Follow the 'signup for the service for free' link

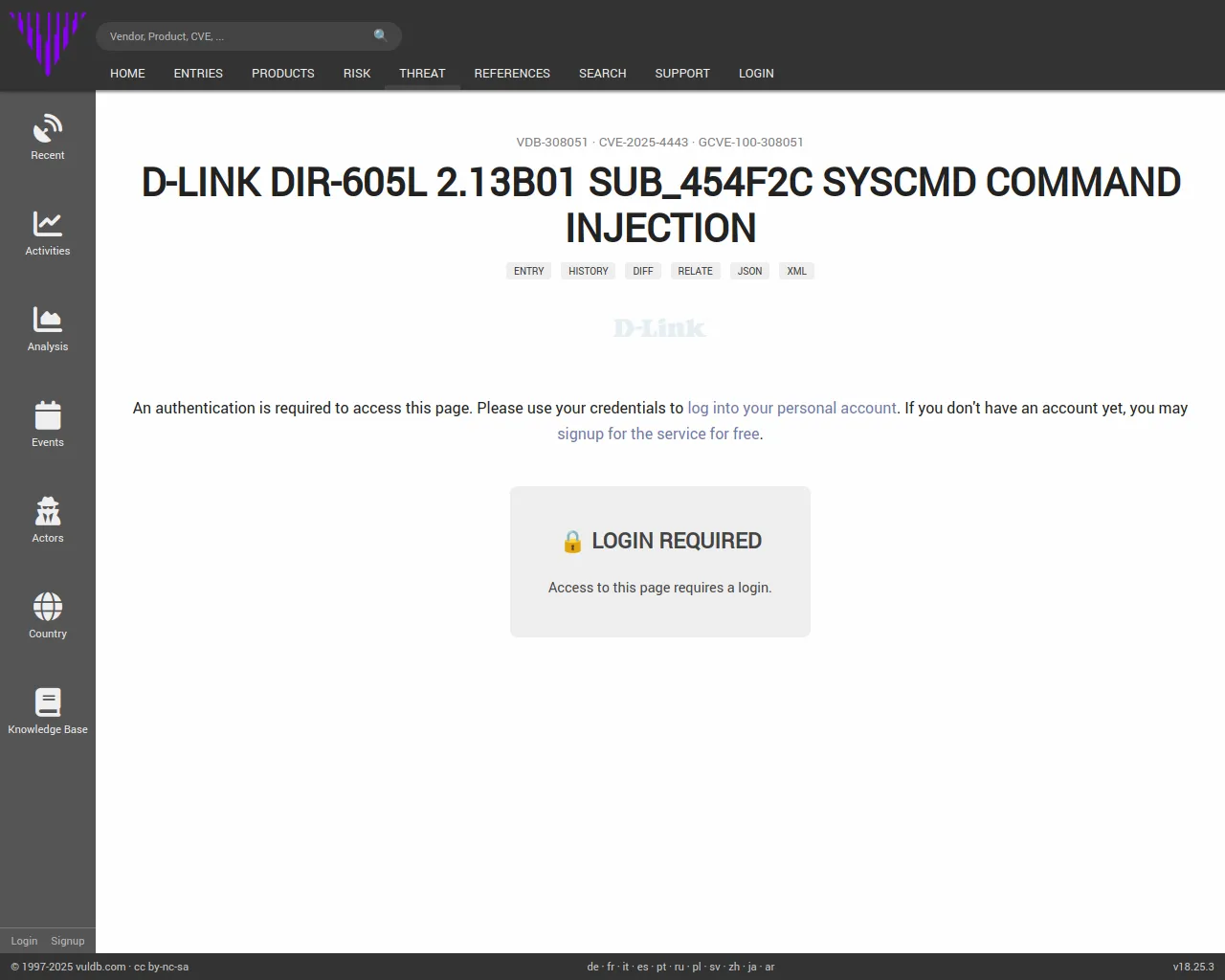click(x=658, y=434)
